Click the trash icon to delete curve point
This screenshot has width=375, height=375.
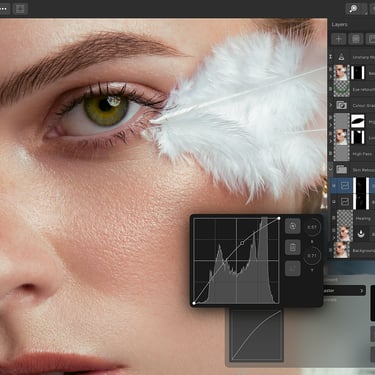pos(293,248)
